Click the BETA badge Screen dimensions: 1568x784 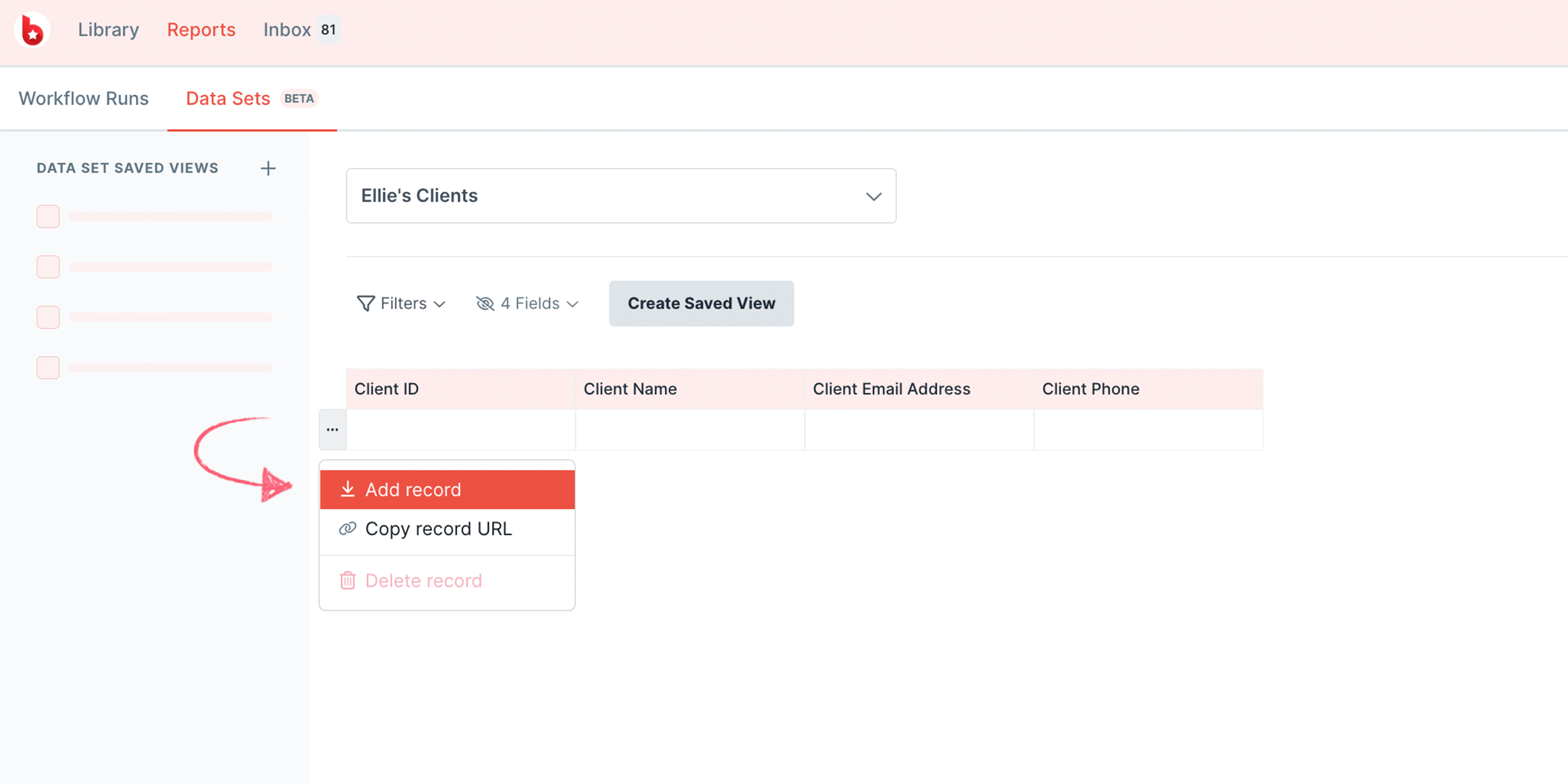(x=299, y=99)
